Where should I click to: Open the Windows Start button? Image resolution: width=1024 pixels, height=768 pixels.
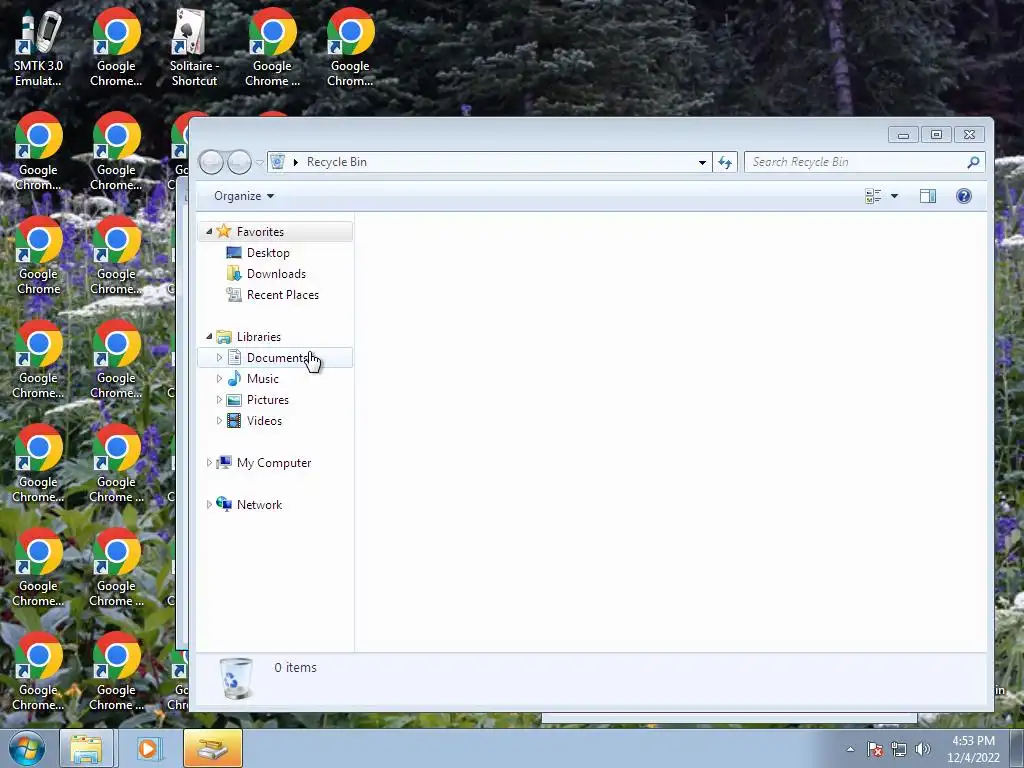27,748
